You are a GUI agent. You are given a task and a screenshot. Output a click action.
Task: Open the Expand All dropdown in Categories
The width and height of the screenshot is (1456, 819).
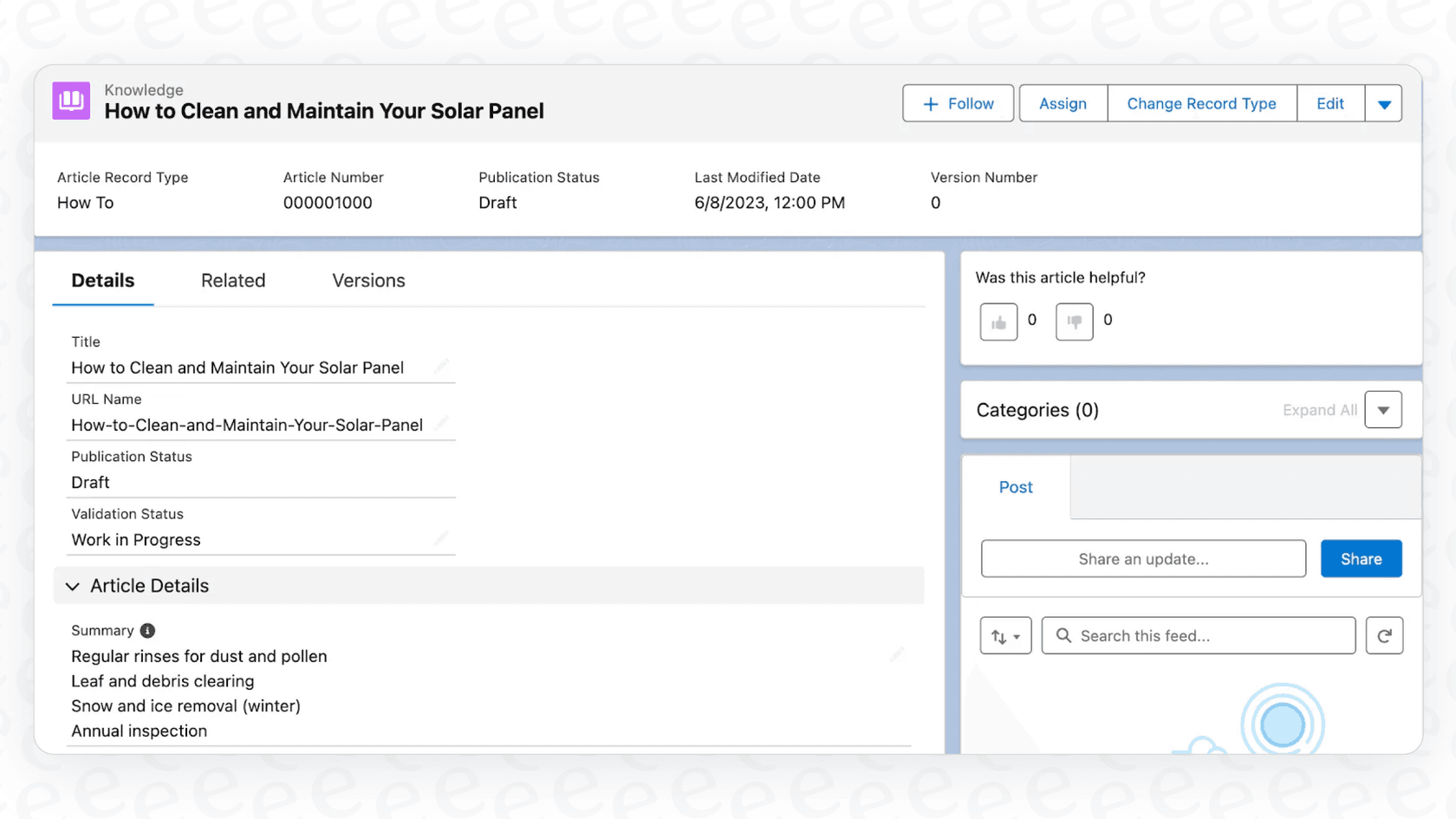tap(1383, 409)
